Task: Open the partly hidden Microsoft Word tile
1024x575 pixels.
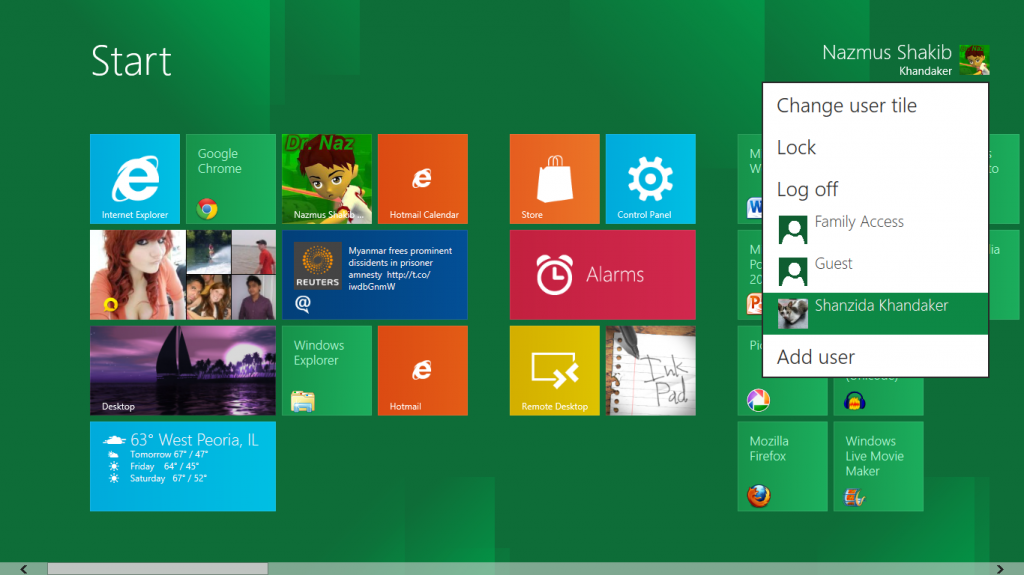Action: click(x=750, y=179)
